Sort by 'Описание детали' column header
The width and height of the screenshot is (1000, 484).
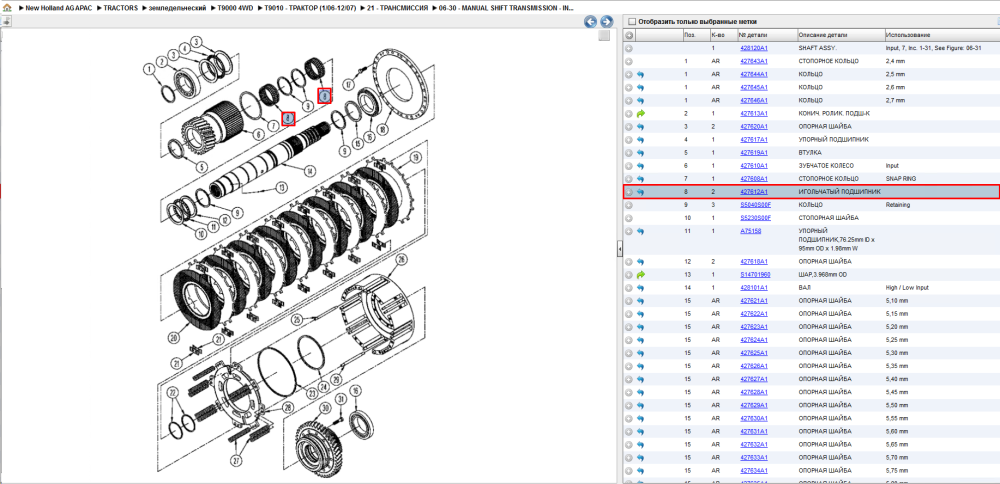[841, 35]
